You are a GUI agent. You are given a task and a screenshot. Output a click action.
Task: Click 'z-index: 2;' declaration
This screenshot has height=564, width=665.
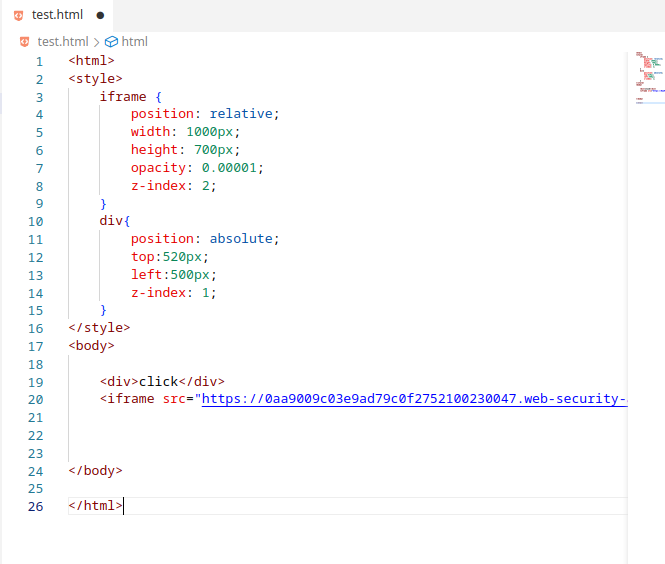point(174,186)
